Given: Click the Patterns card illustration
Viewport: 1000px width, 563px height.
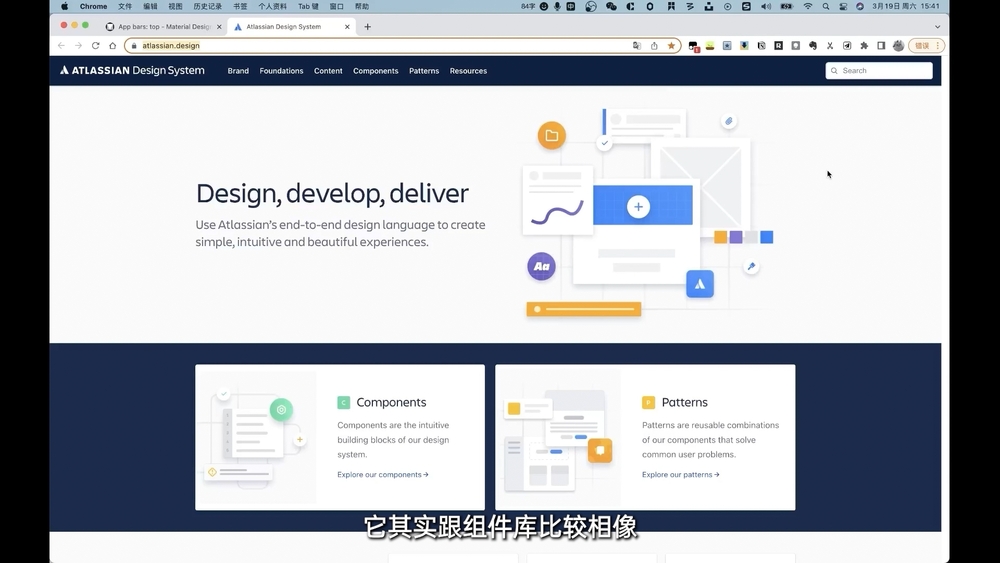Looking at the screenshot, I should click(559, 437).
